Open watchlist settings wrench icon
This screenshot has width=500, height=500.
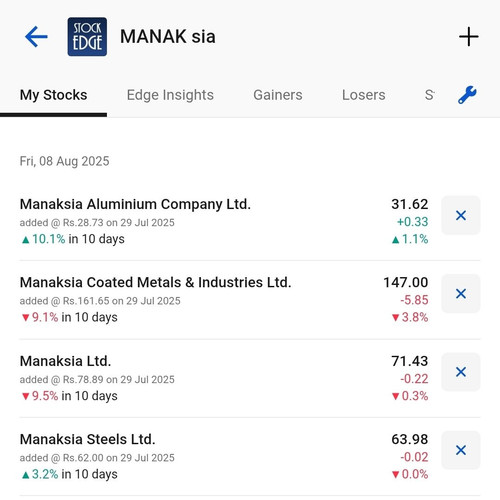(467, 95)
